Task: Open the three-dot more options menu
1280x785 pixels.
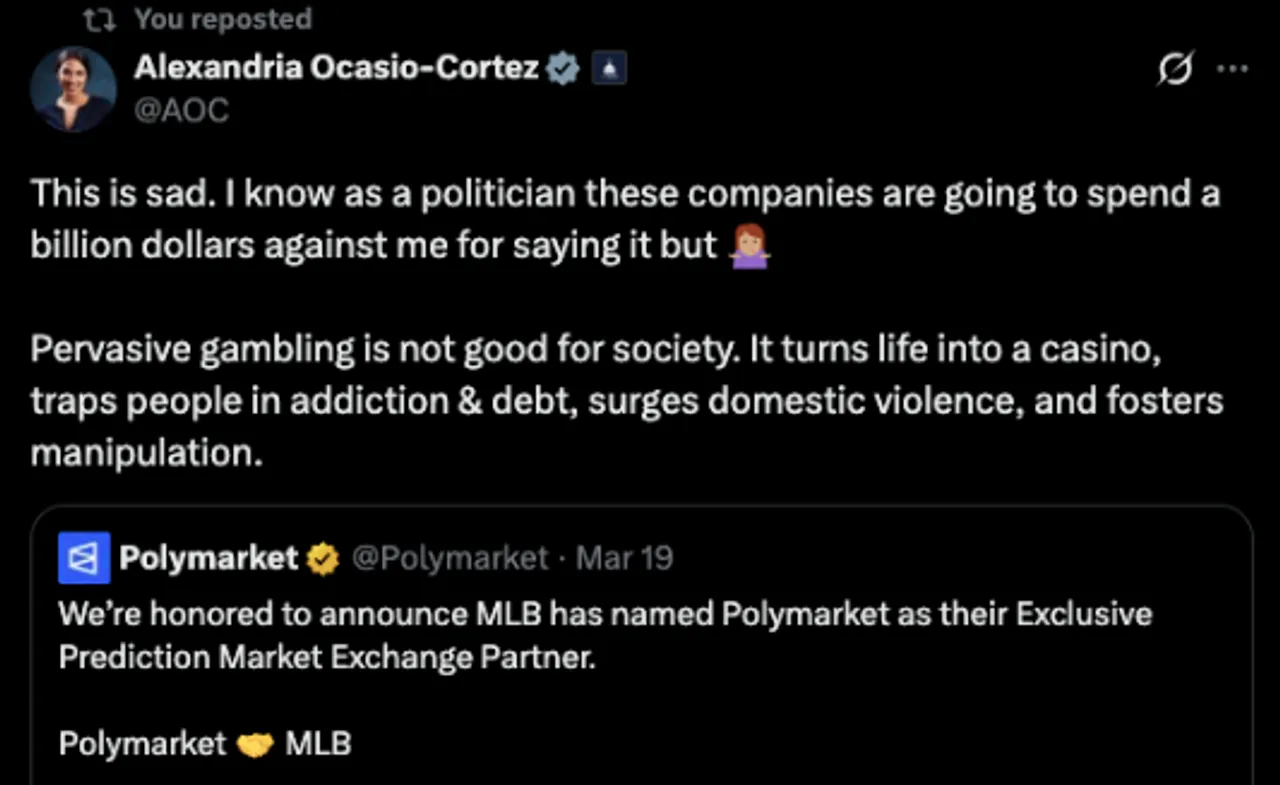Action: pos(1232,70)
